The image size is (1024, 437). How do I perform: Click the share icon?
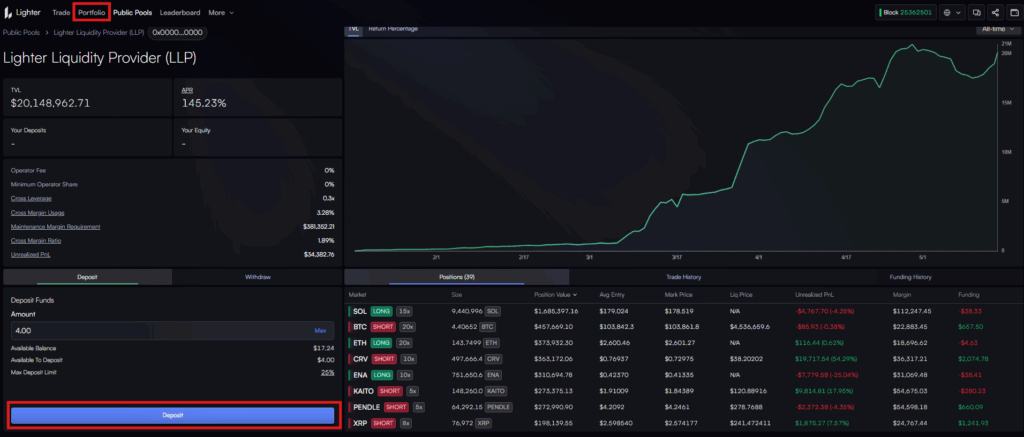(x=995, y=12)
